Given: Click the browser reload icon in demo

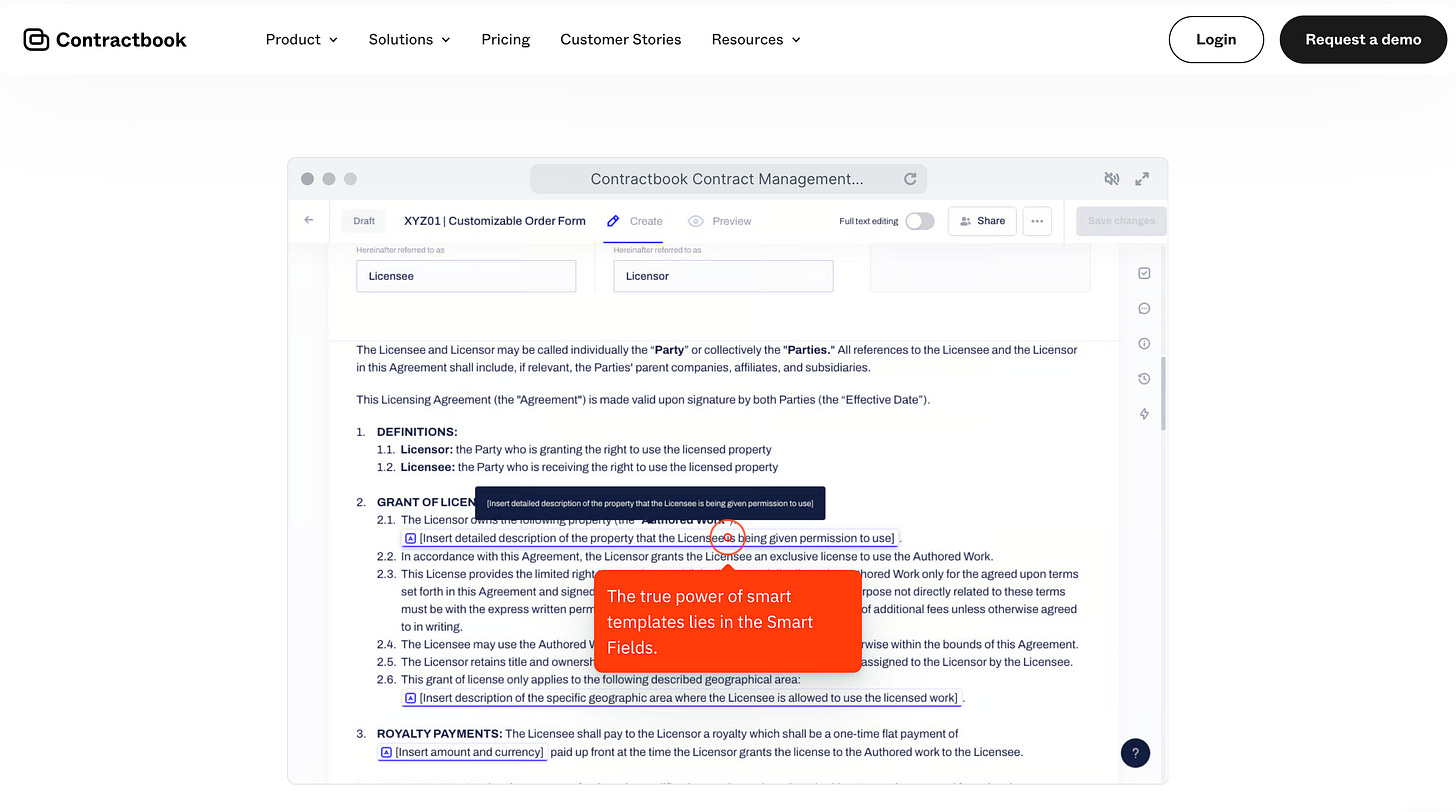Looking at the screenshot, I should click(x=910, y=179).
